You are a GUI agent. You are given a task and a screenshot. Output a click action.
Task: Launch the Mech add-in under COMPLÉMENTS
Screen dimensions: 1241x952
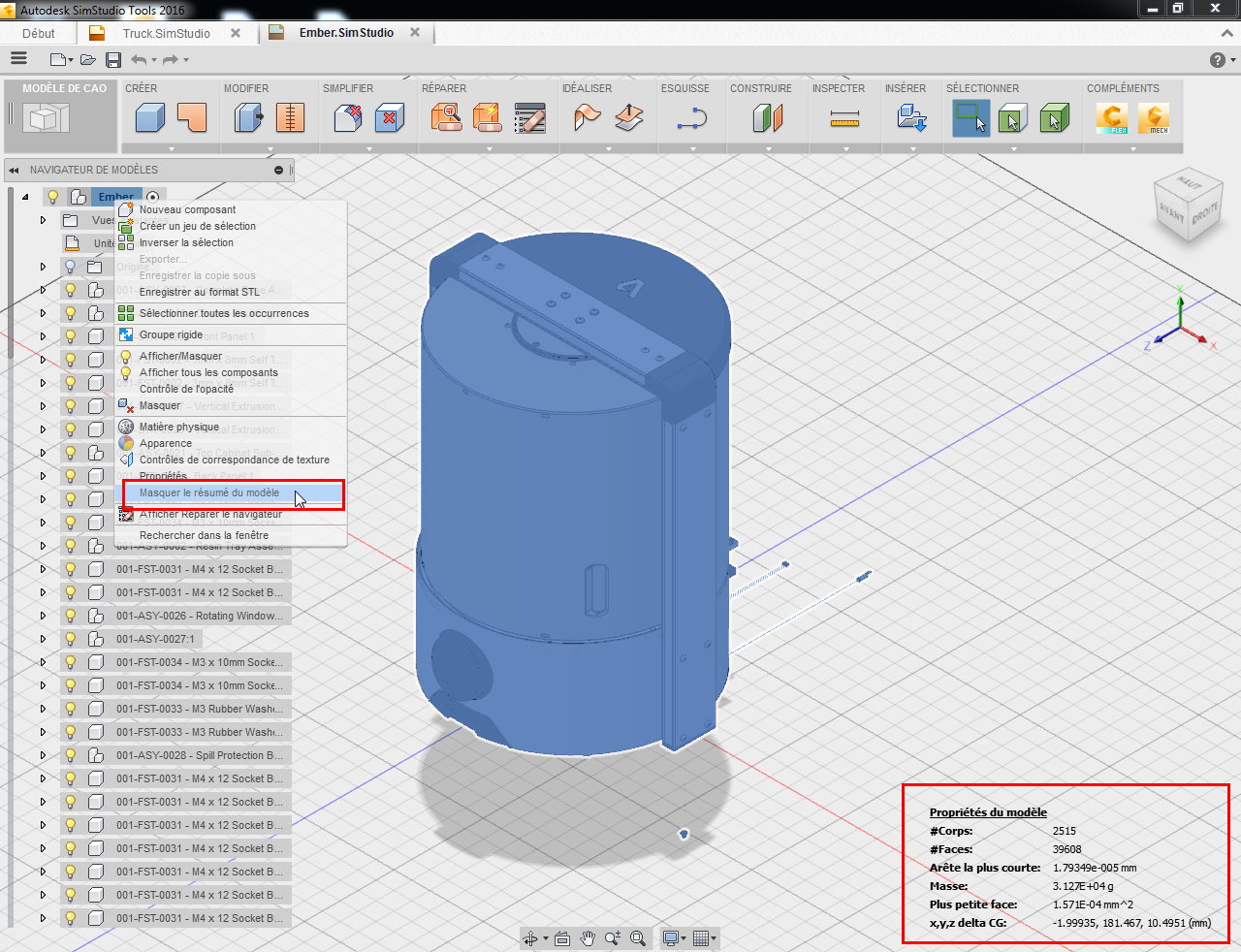click(1154, 118)
